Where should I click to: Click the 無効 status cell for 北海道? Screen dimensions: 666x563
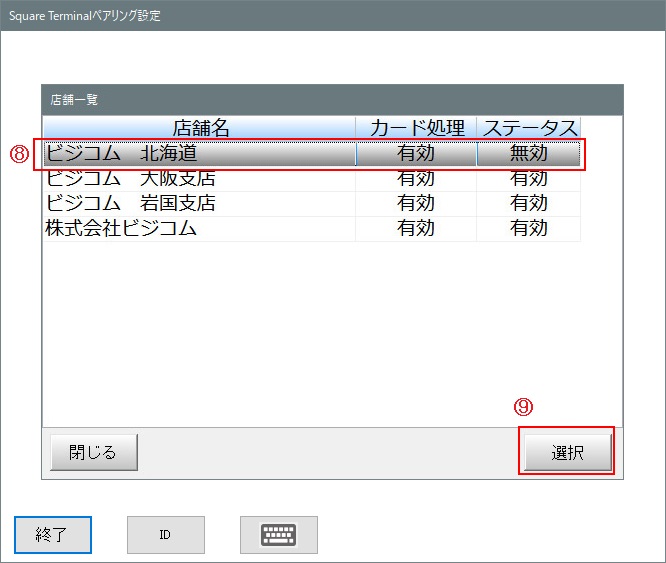pyautogui.click(x=529, y=154)
